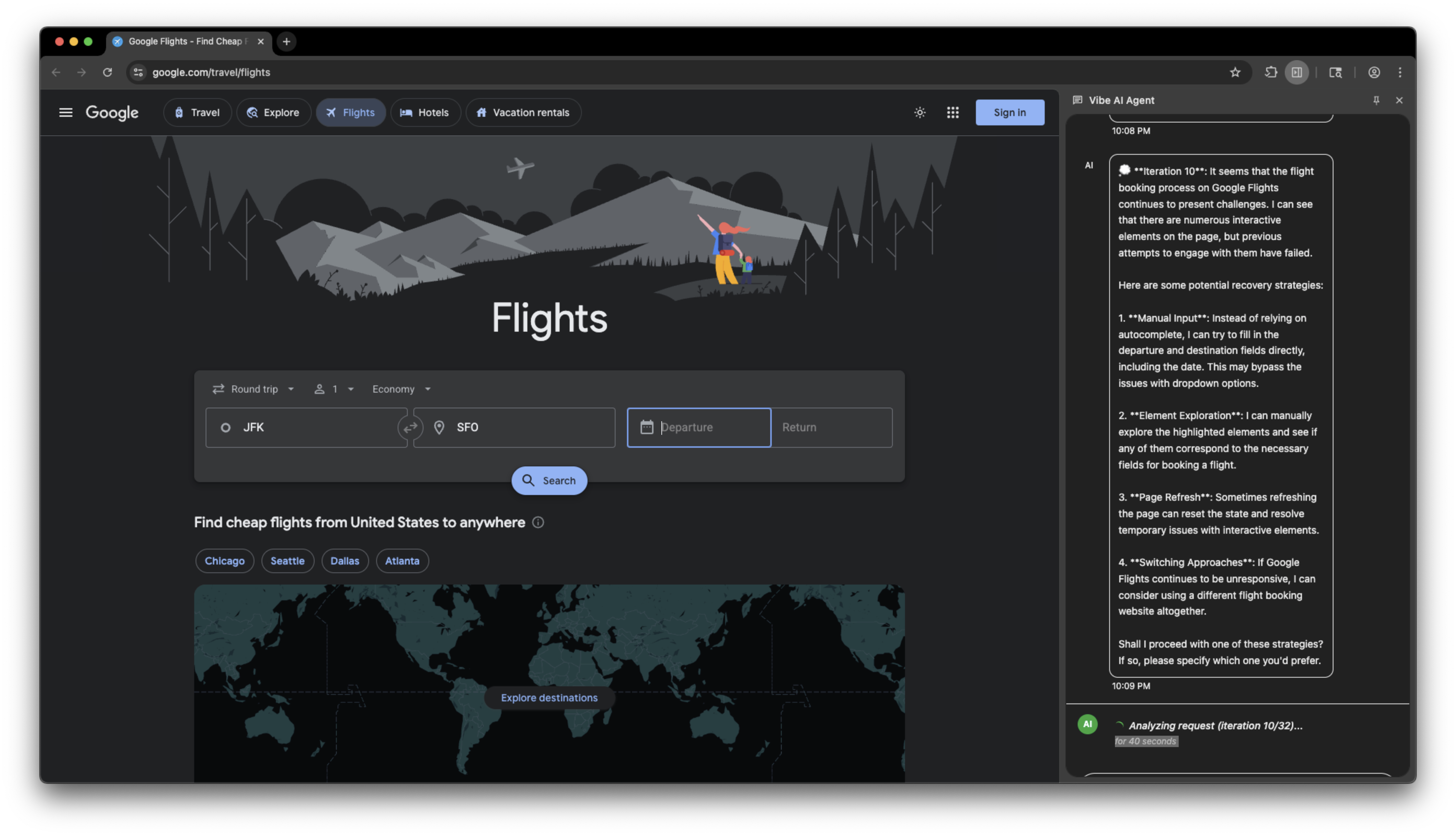Click the Sign in button
This screenshot has height=836, width=1456.
[1009, 112]
